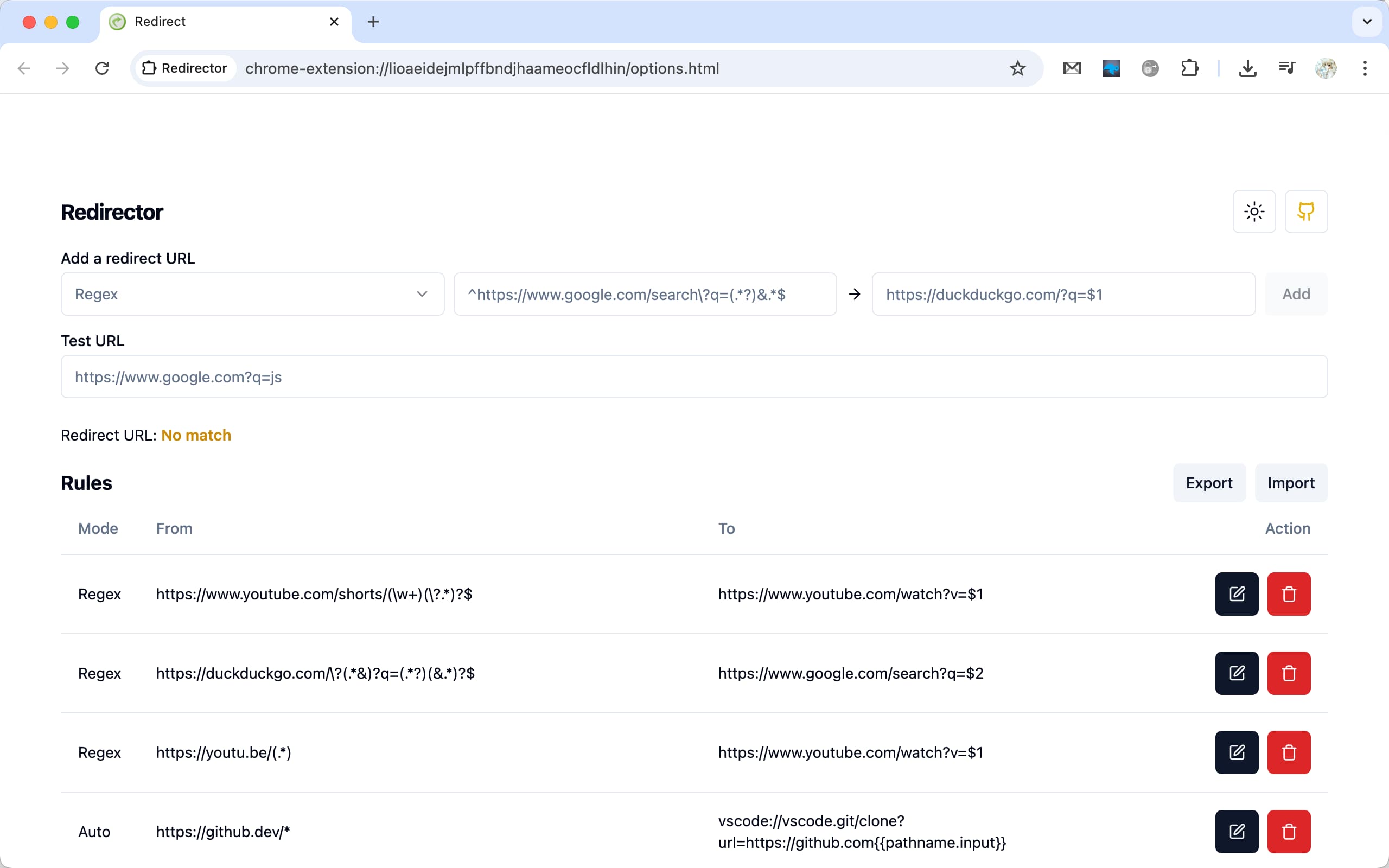The height and width of the screenshot is (868, 1389).
Task: Go back to previous page
Action: [24, 68]
